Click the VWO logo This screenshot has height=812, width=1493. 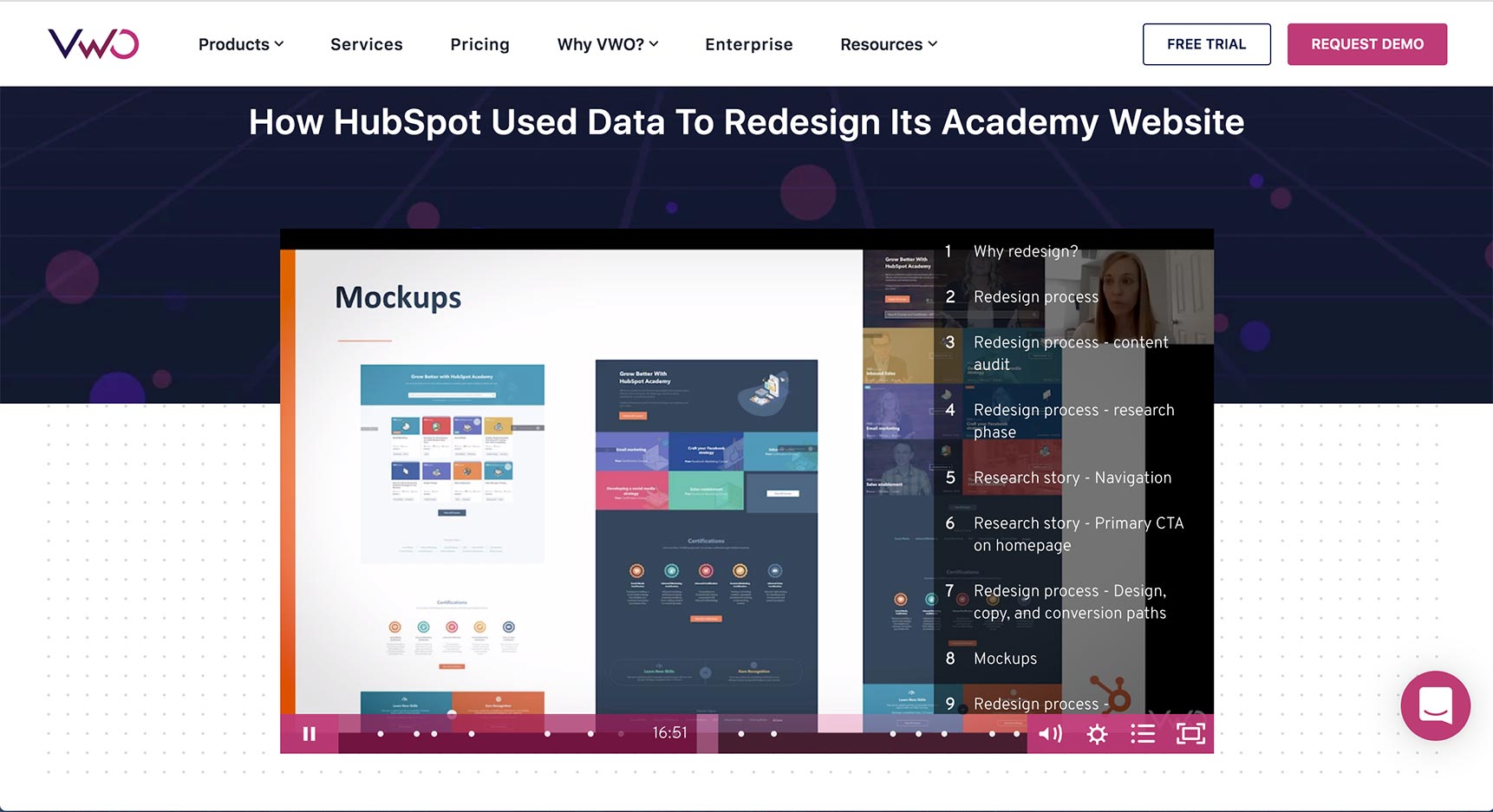coord(94,44)
